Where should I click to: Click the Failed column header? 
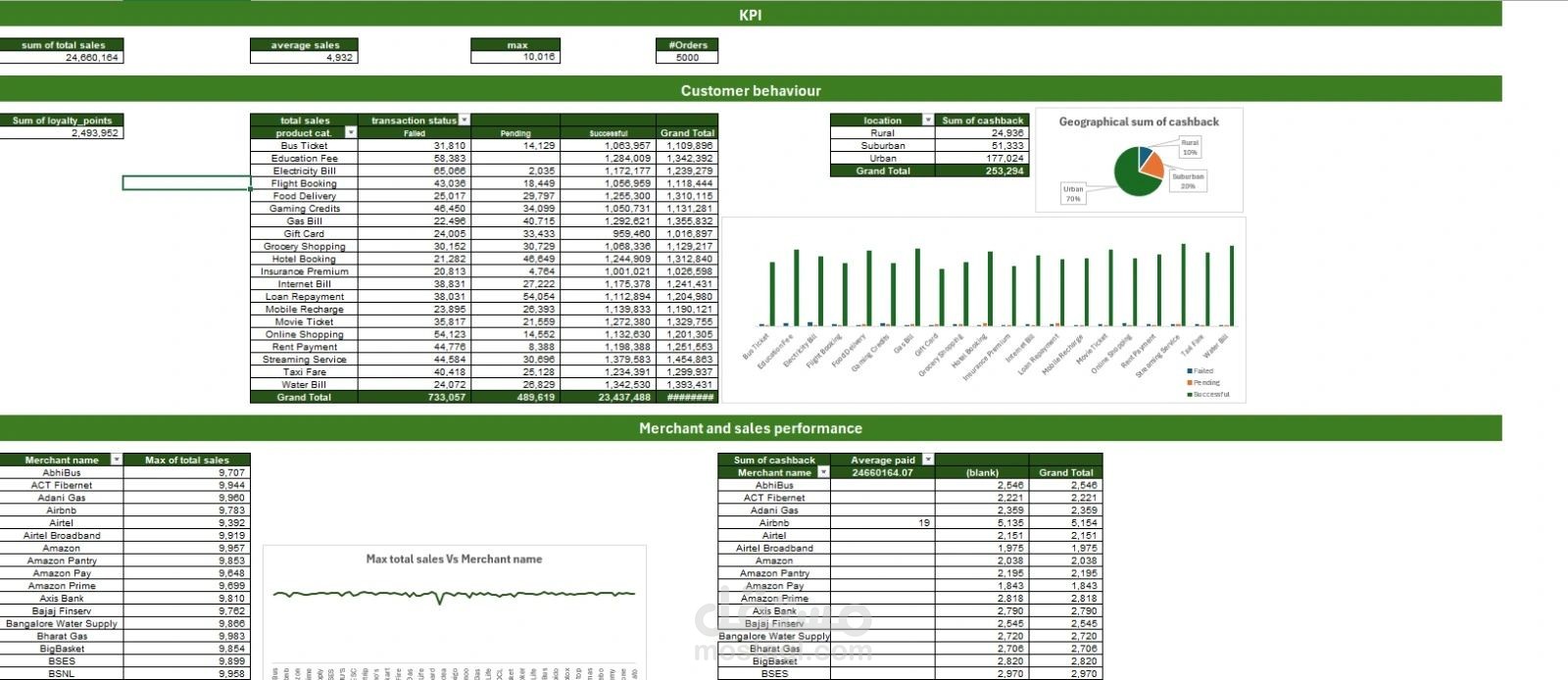point(415,133)
